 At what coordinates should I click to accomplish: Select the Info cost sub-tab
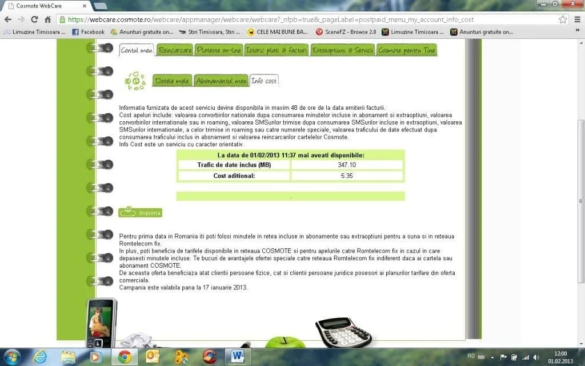[x=264, y=81]
